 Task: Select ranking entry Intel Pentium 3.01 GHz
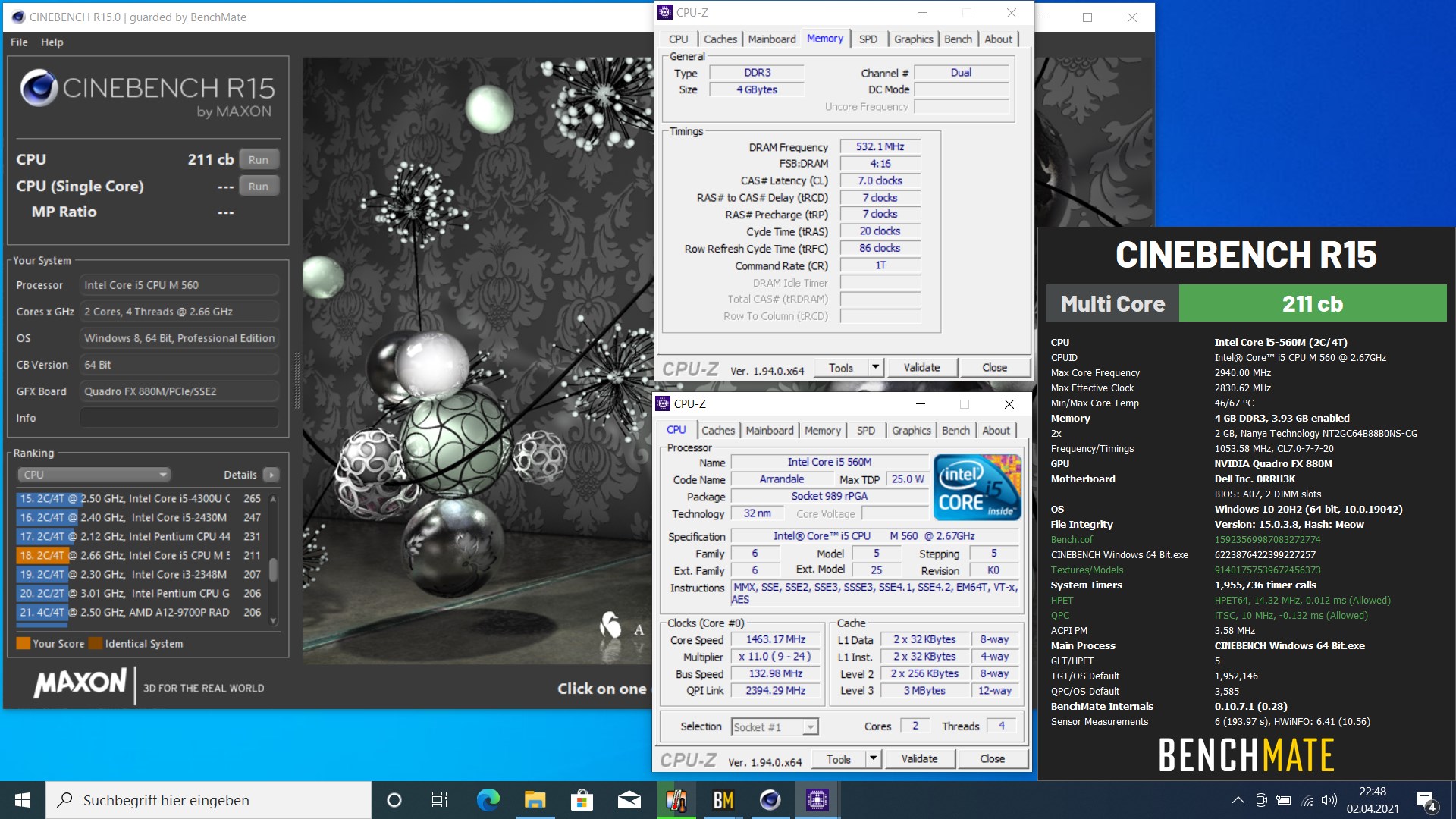click(x=140, y=593)
